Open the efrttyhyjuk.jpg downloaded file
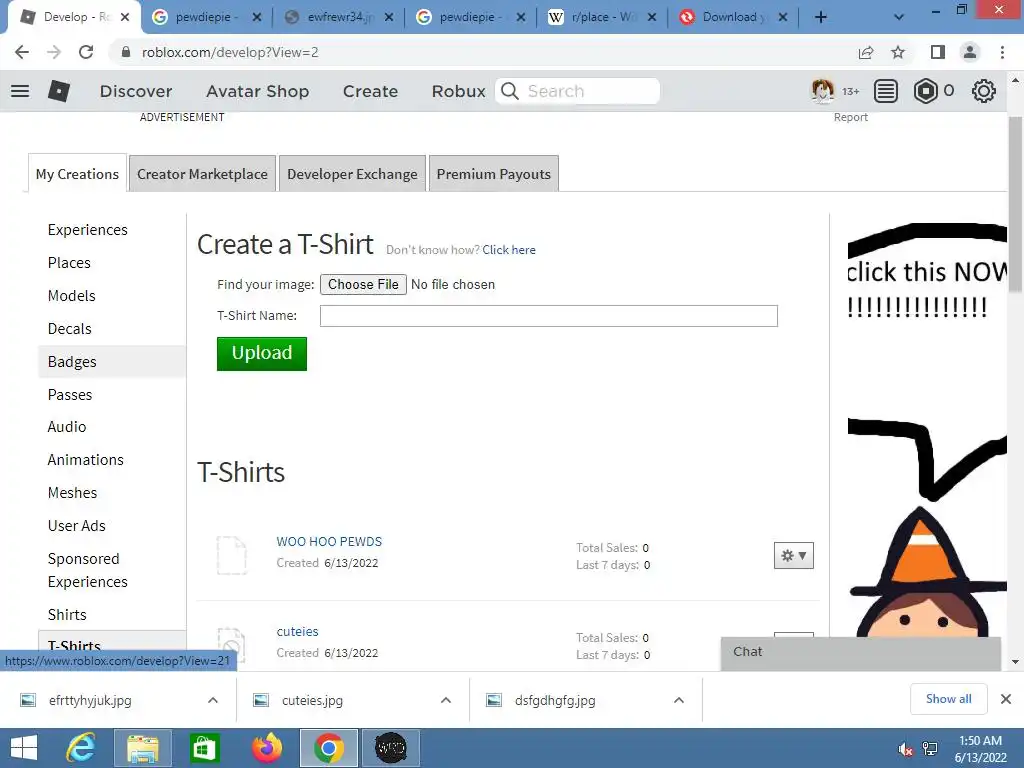The image size is (1024, 768). [90, 700]
